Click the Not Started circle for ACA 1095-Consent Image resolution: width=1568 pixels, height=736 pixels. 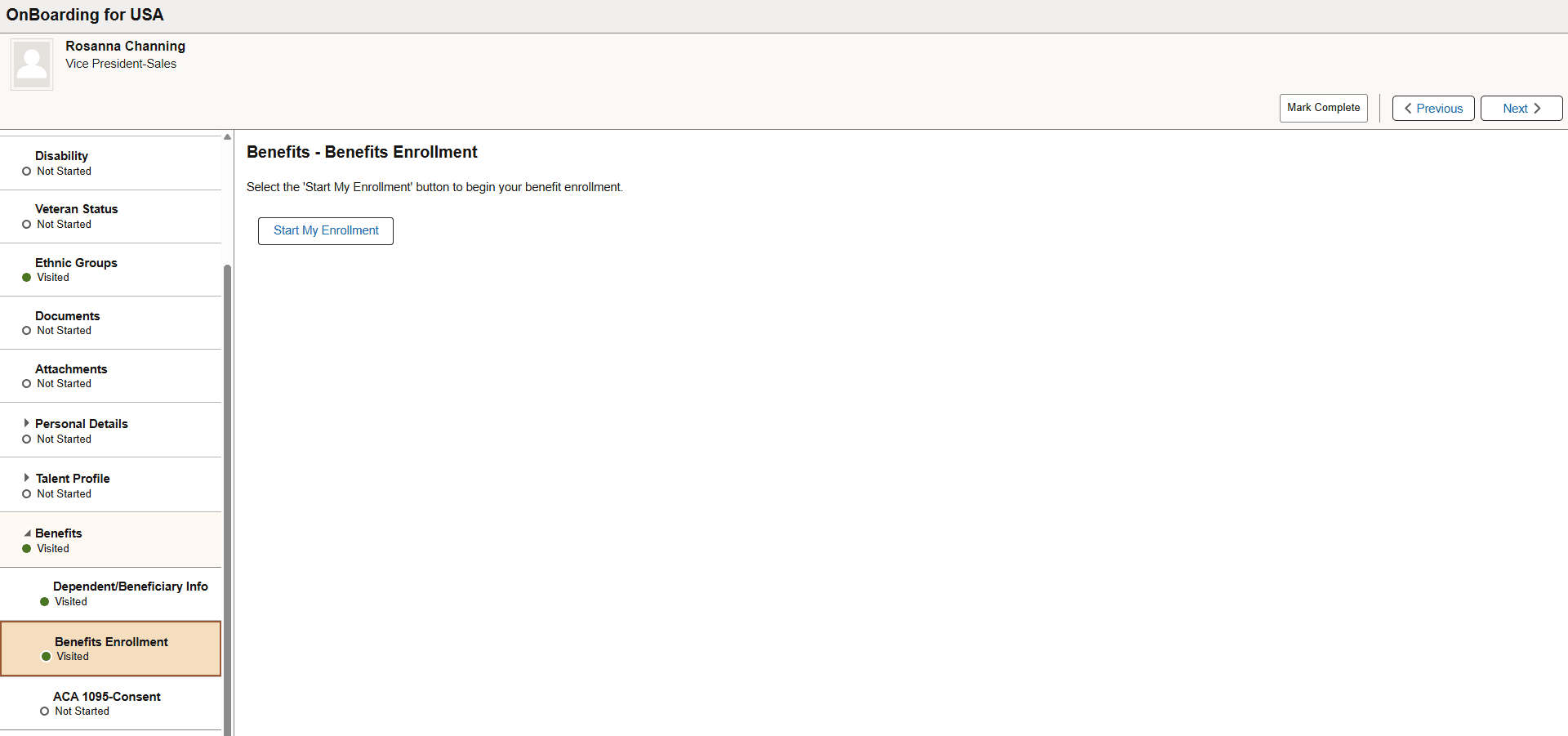(x=44, y=711)
